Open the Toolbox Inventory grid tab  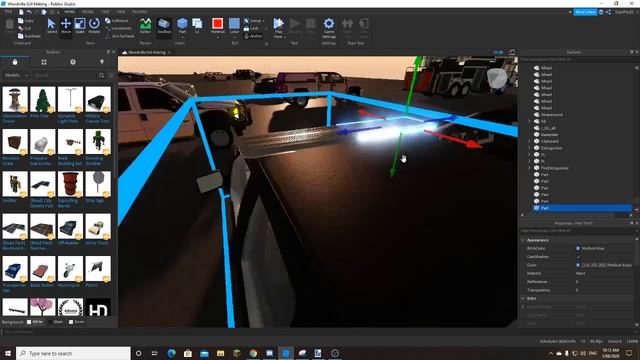[44, 62]
